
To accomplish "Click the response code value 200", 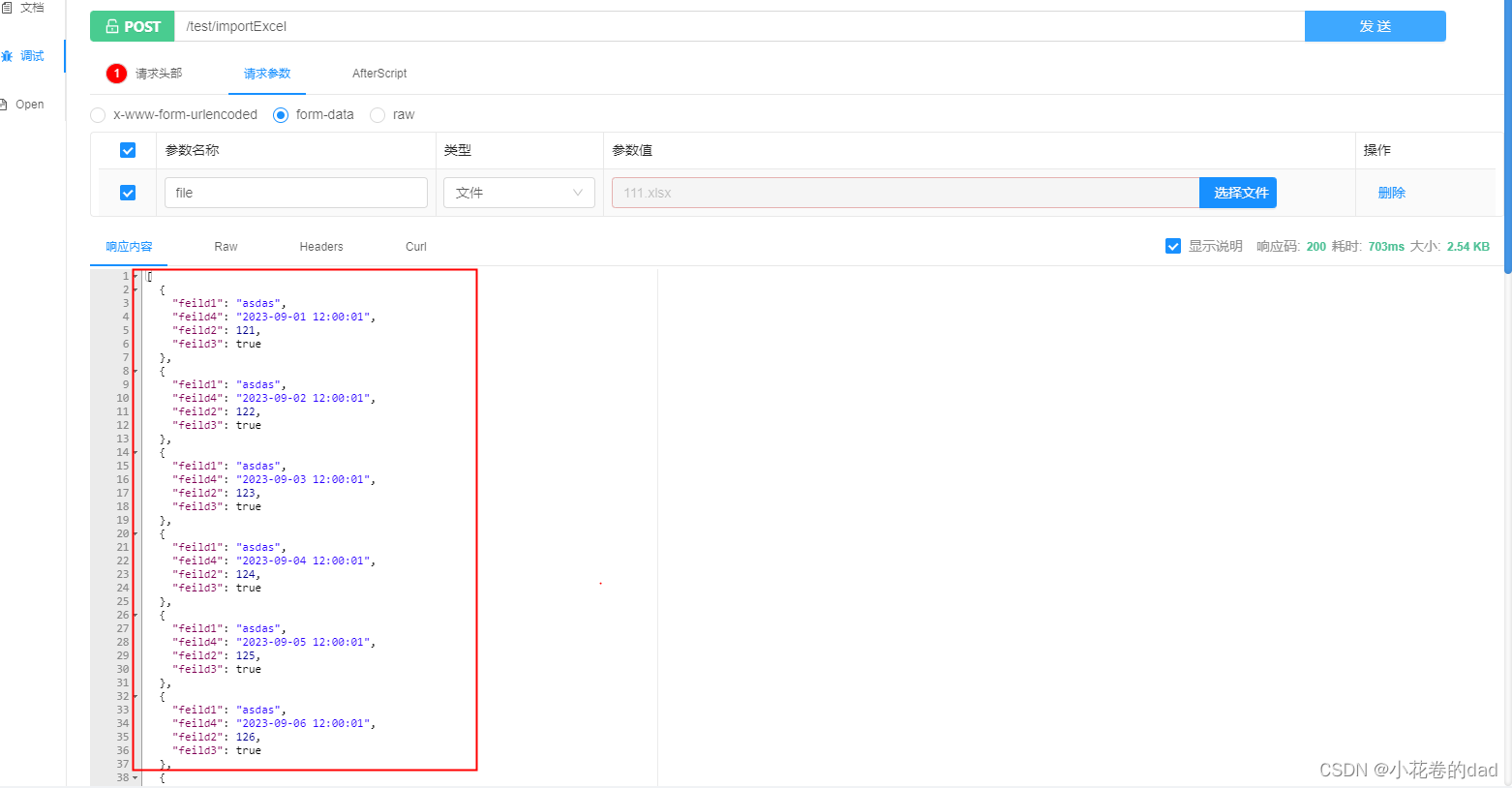I will tap(1316, 247).
